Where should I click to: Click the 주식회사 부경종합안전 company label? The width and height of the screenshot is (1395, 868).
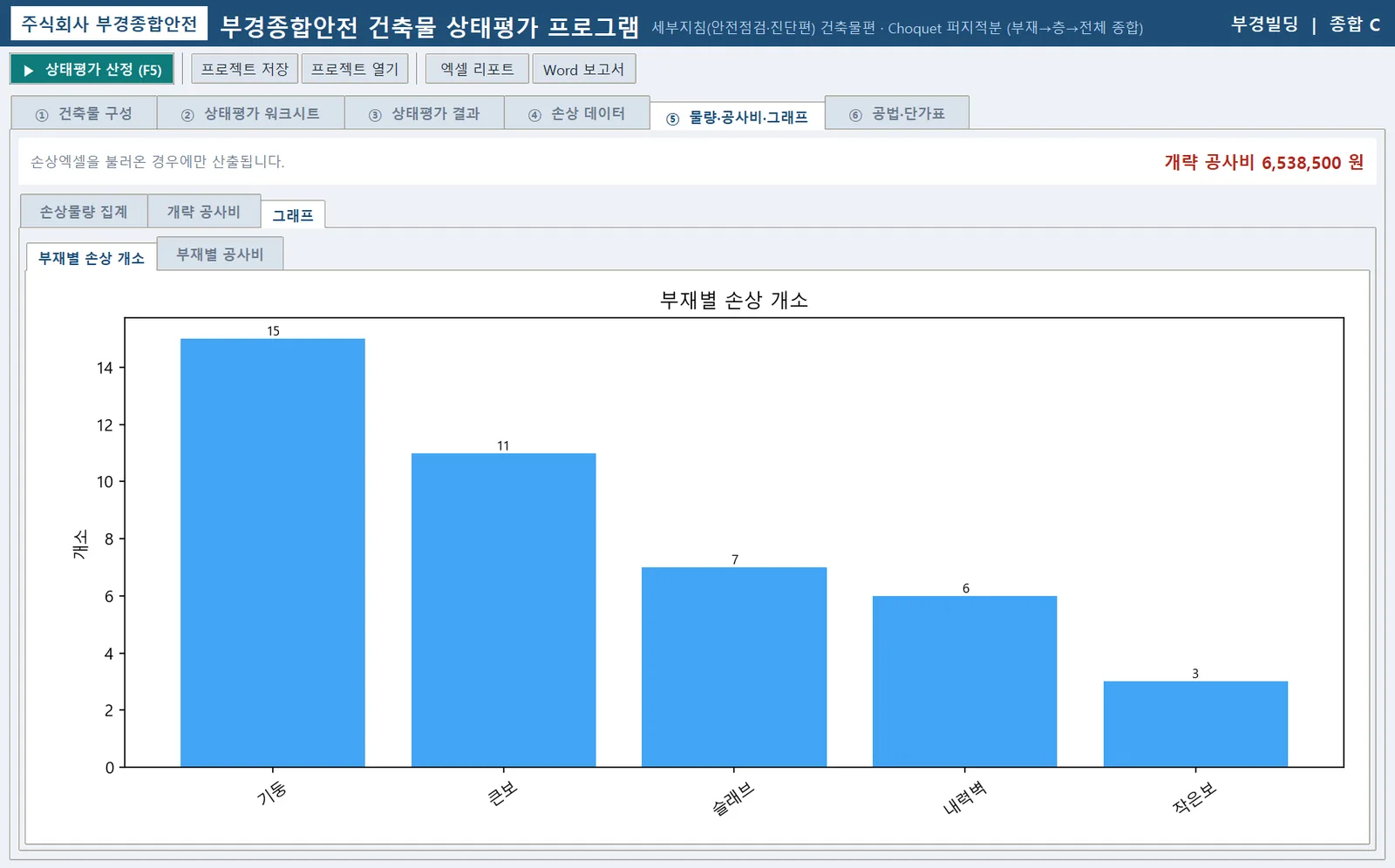pos(109,24)
